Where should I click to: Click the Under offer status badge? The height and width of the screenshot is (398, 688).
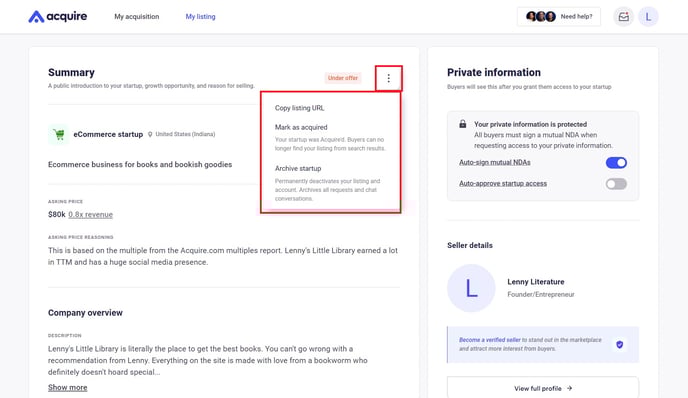[x=343, y=78]
